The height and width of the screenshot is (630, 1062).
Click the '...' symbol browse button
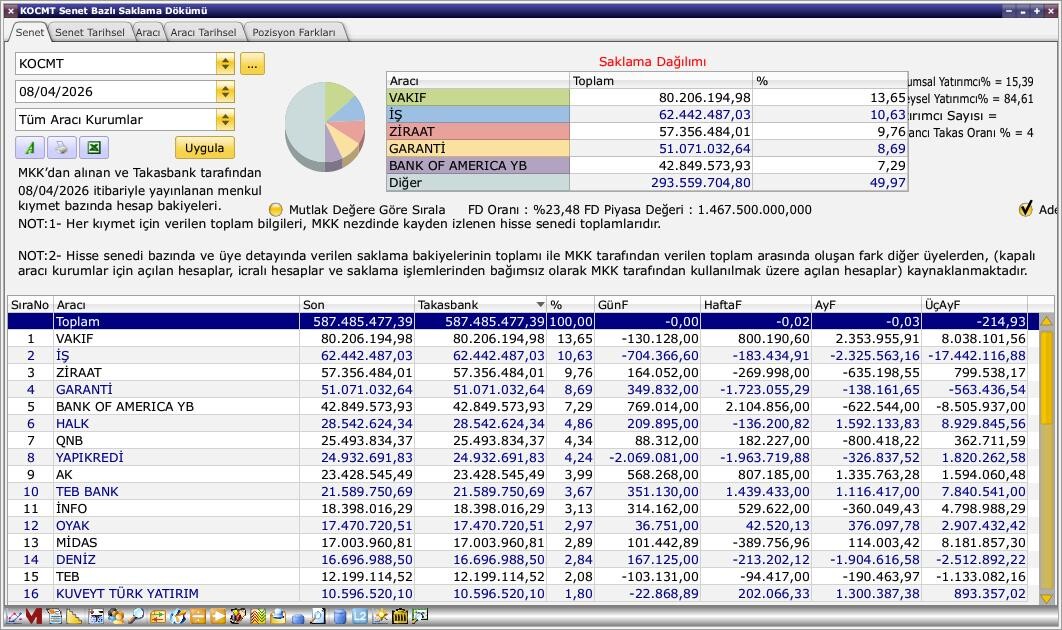click(x=252, y=64)
